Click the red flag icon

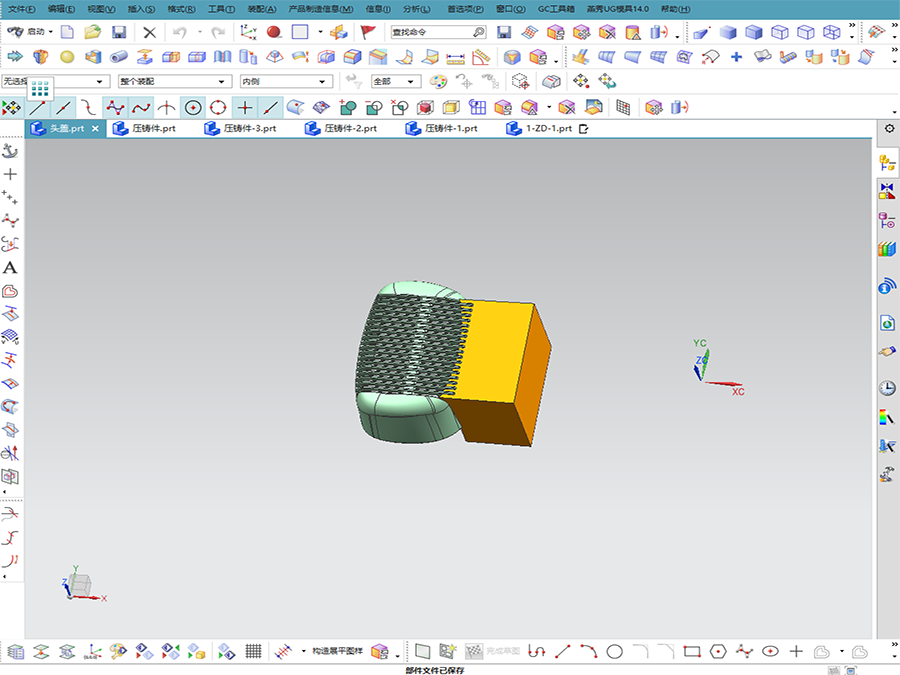[368, 32]
